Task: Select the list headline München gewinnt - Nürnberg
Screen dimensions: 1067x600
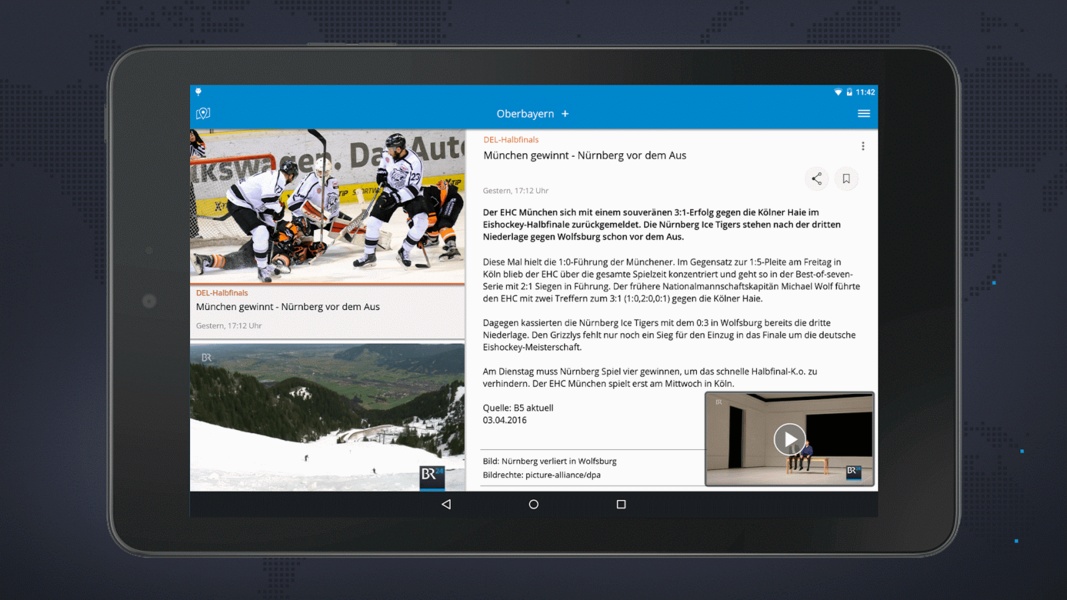Action: 288,307
